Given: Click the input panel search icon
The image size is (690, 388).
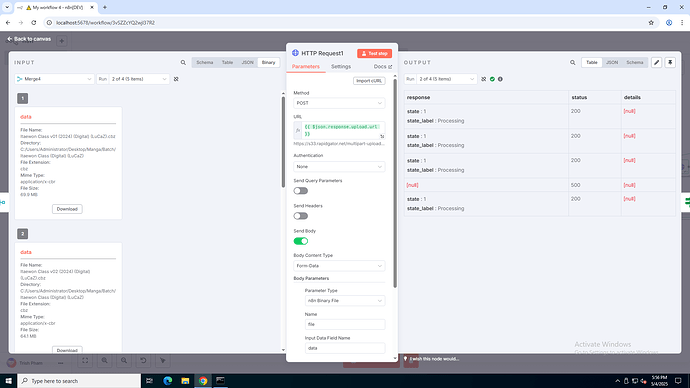Looking at the screenshot, I should (x=183, y=62).
